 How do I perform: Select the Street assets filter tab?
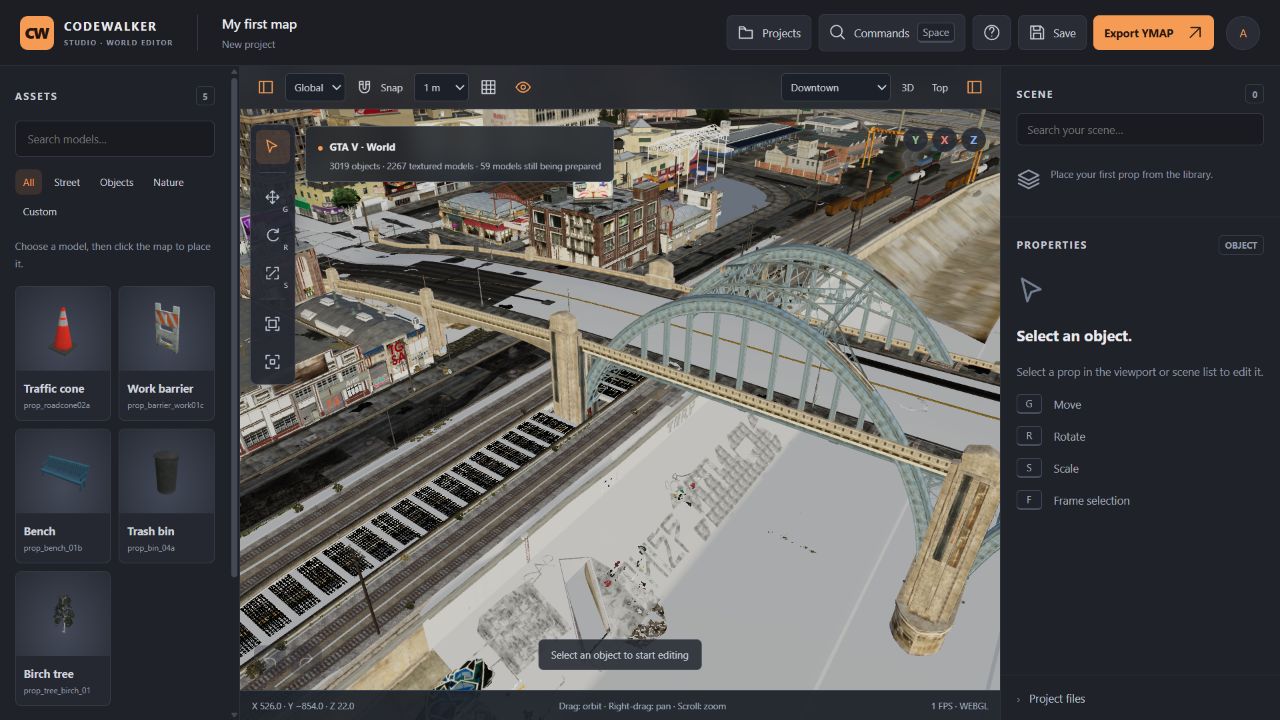(67, 182)
